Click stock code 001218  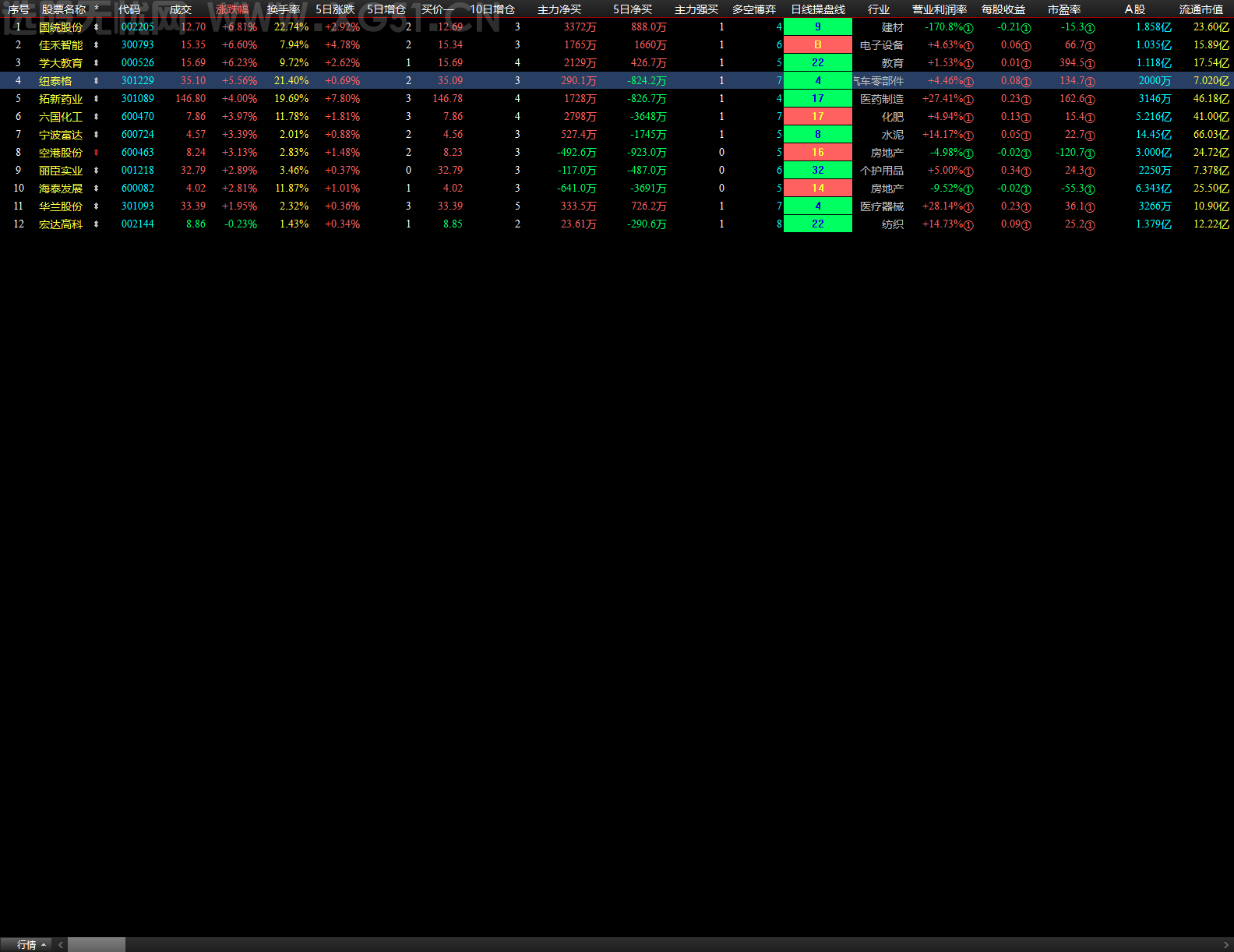click(138, 171)
